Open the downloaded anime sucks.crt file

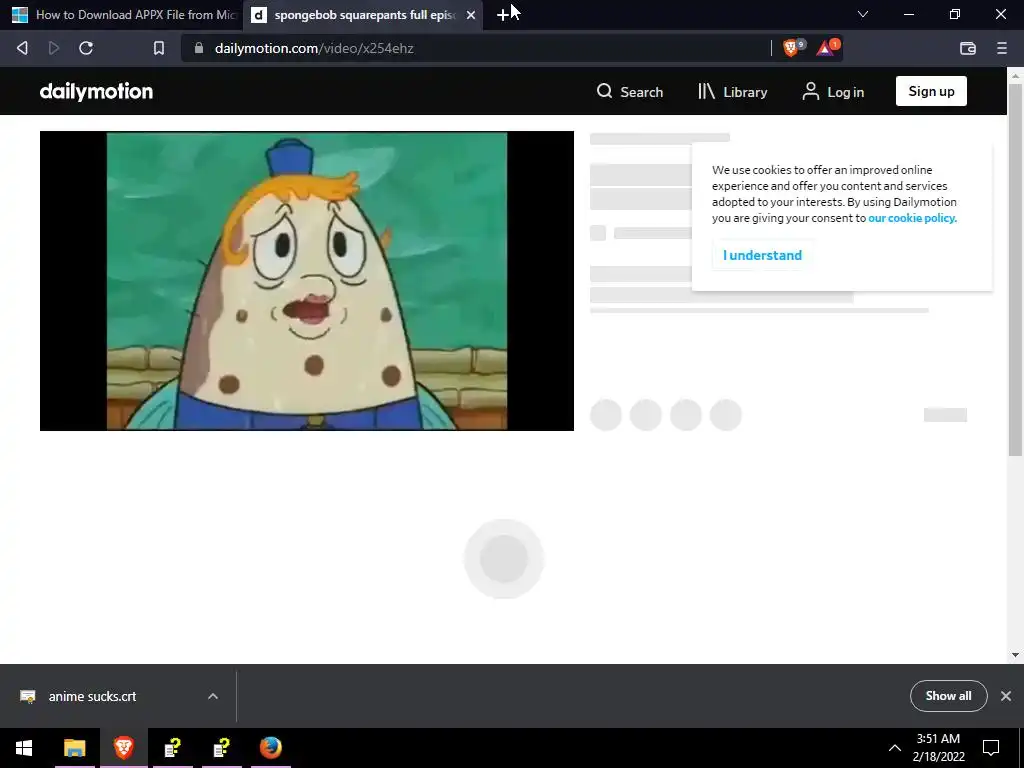92,697
